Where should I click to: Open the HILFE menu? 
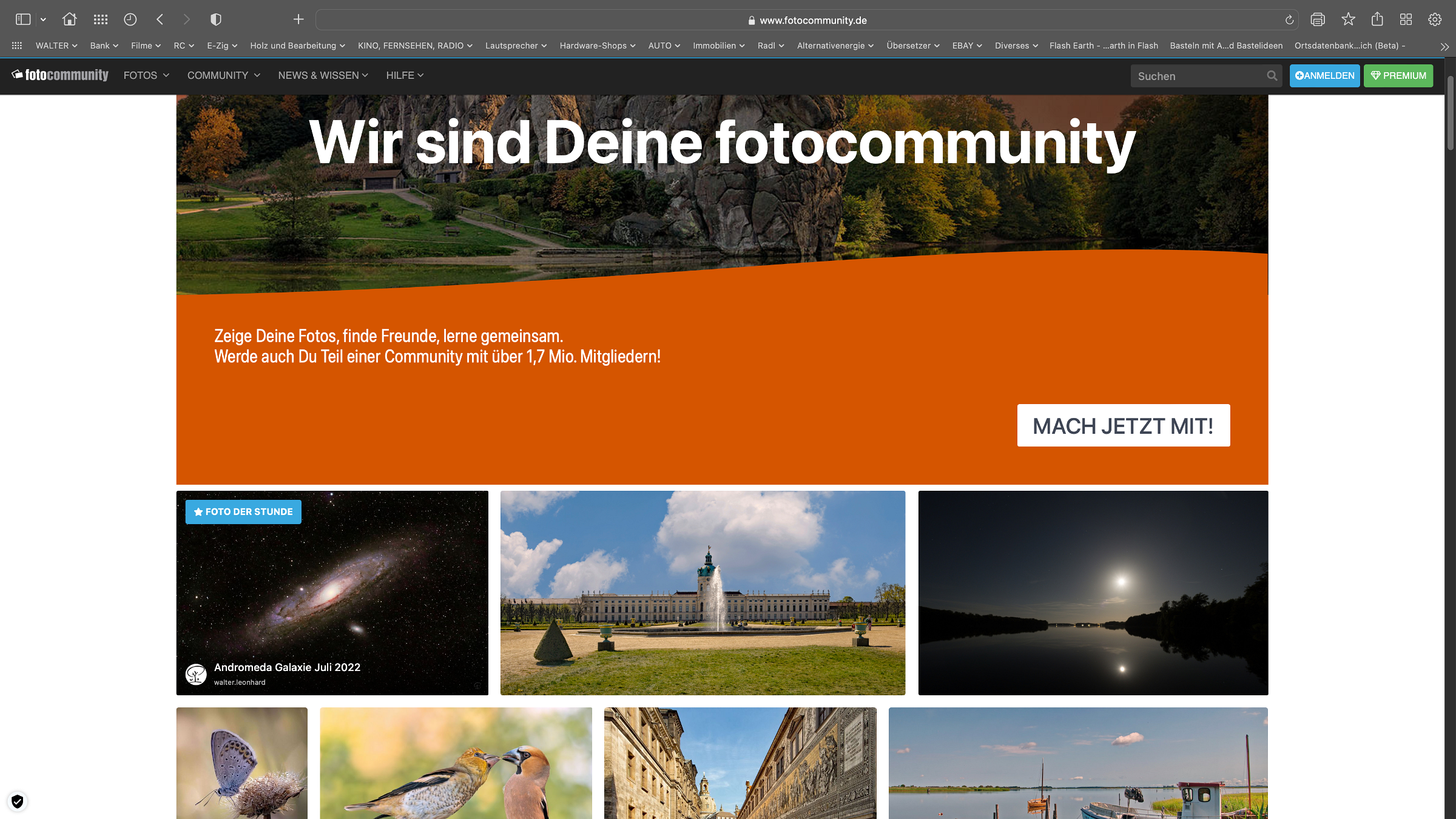point(405,75)
